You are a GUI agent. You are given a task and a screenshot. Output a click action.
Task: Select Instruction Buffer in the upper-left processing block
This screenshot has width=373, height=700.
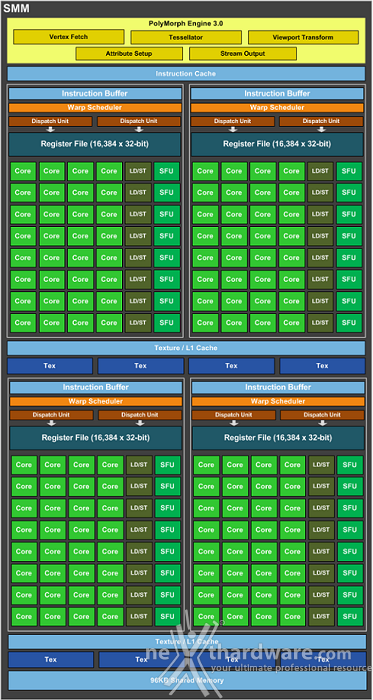(95, 93)
